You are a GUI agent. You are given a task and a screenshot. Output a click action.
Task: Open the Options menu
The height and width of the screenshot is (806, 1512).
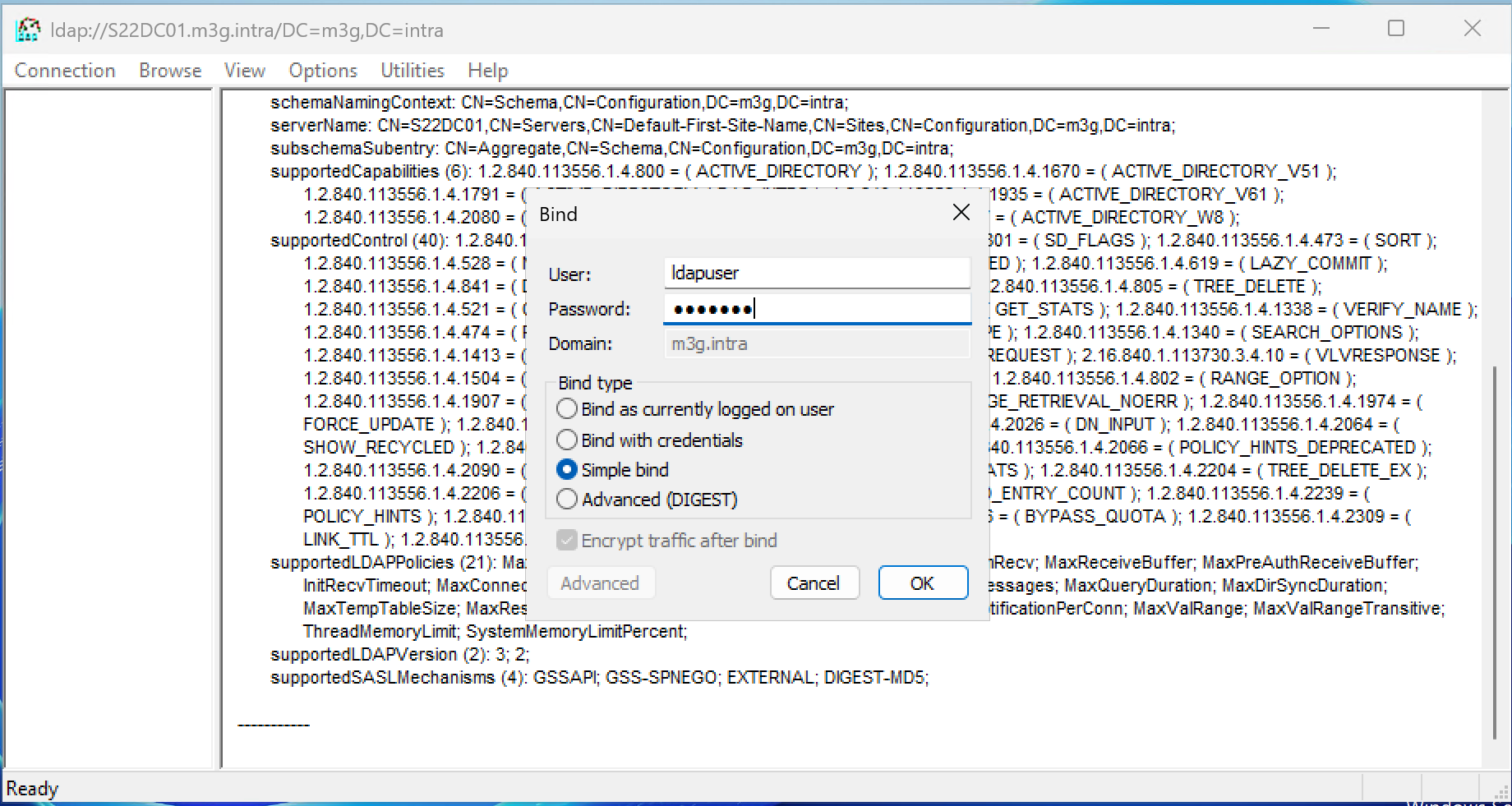[x=323, y=71]
